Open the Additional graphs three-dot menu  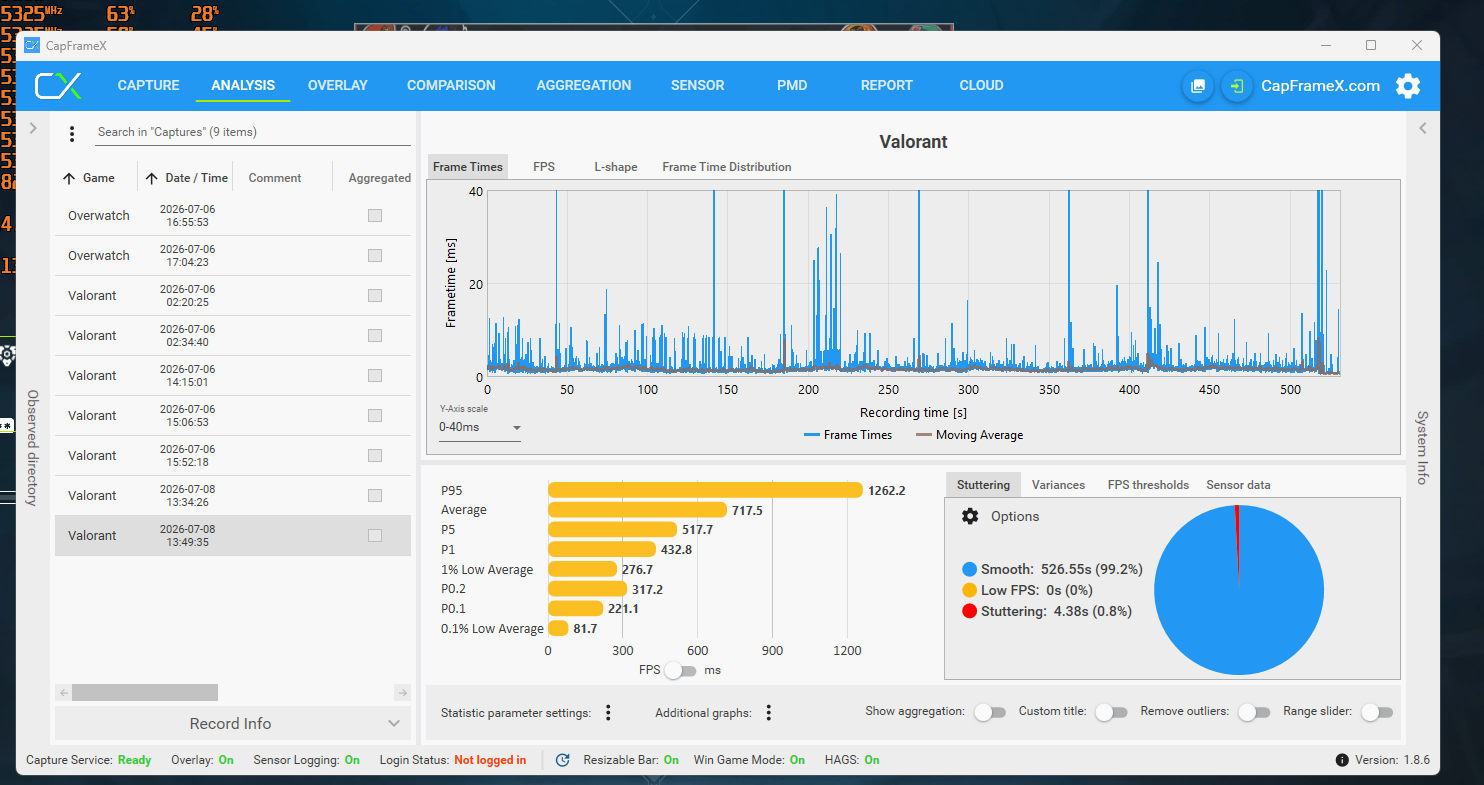(x=769, y=713)
